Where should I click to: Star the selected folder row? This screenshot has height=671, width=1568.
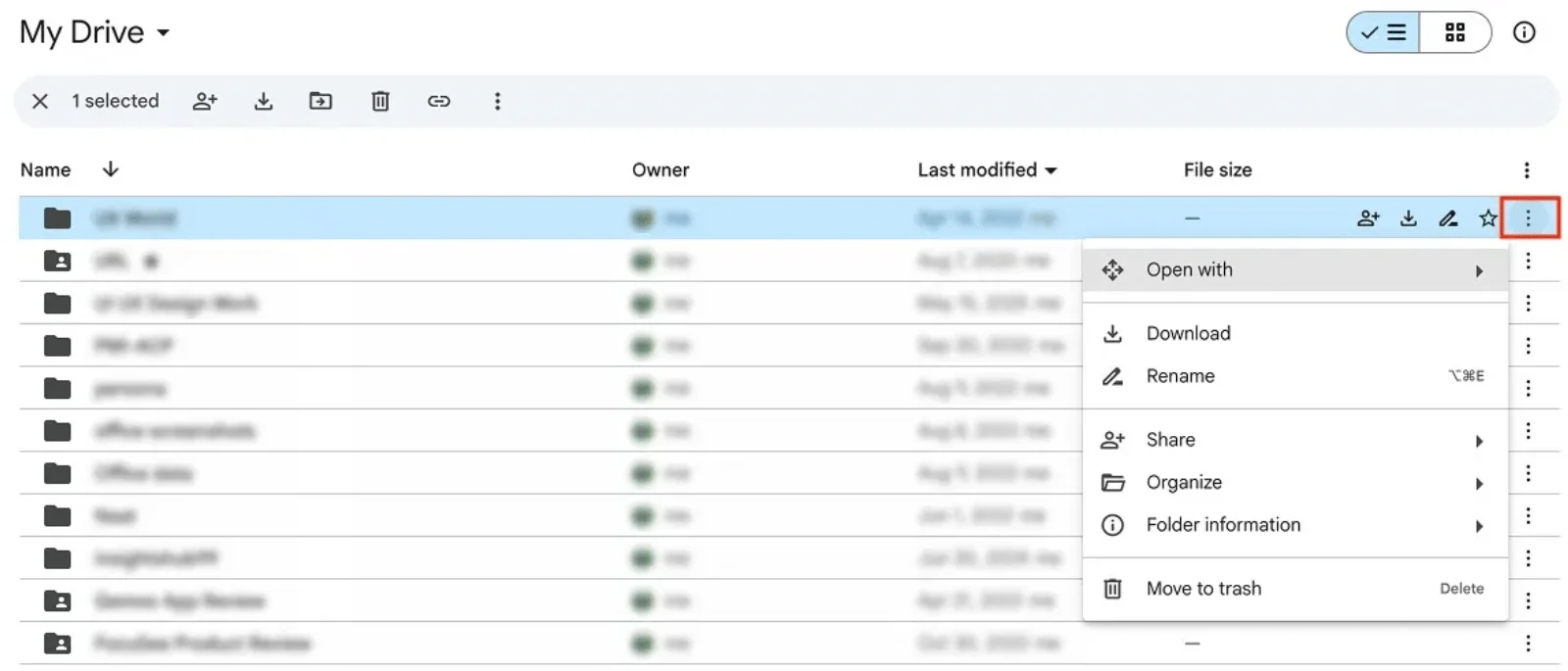(x=1488, y=217)
